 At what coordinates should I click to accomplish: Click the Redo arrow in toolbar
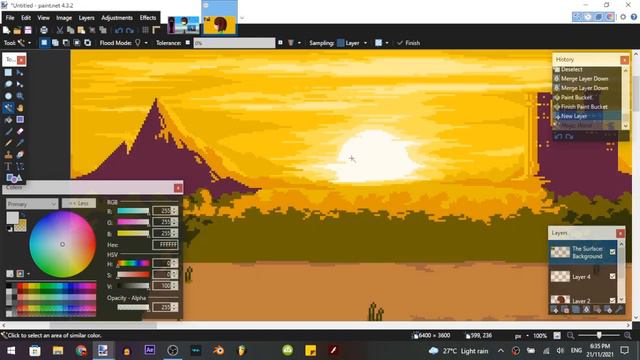[130, 30]
